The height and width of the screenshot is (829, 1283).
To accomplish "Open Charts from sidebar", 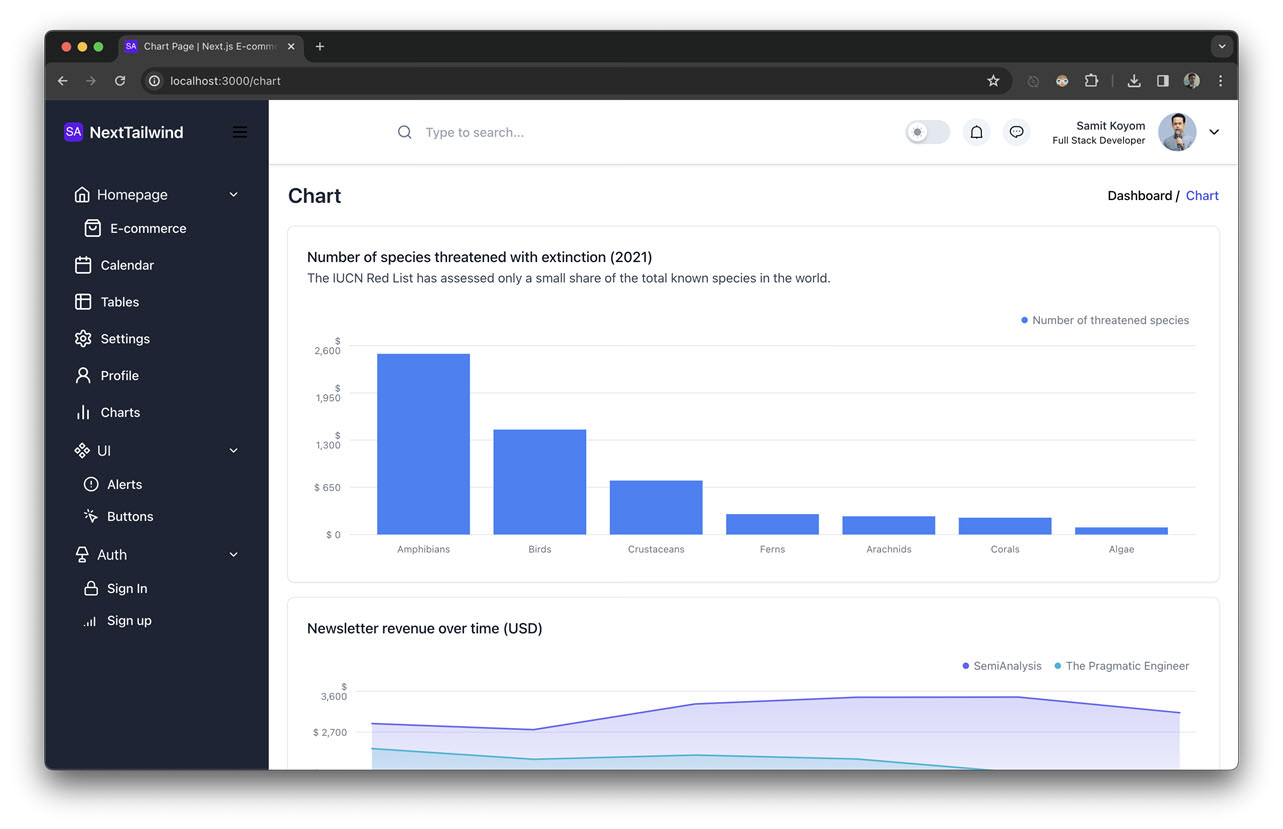I will pos(120,412).
